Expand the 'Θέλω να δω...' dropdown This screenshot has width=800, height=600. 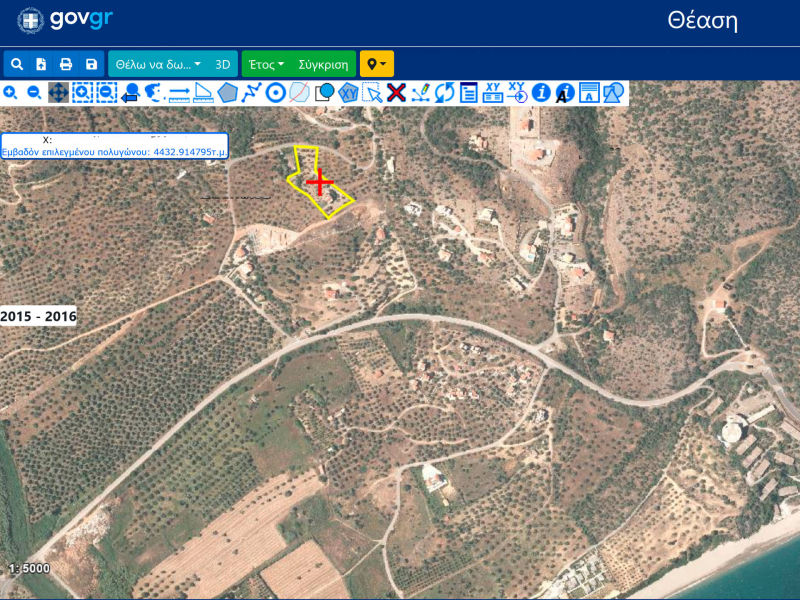pyautogui.click(x=158, y=64)
